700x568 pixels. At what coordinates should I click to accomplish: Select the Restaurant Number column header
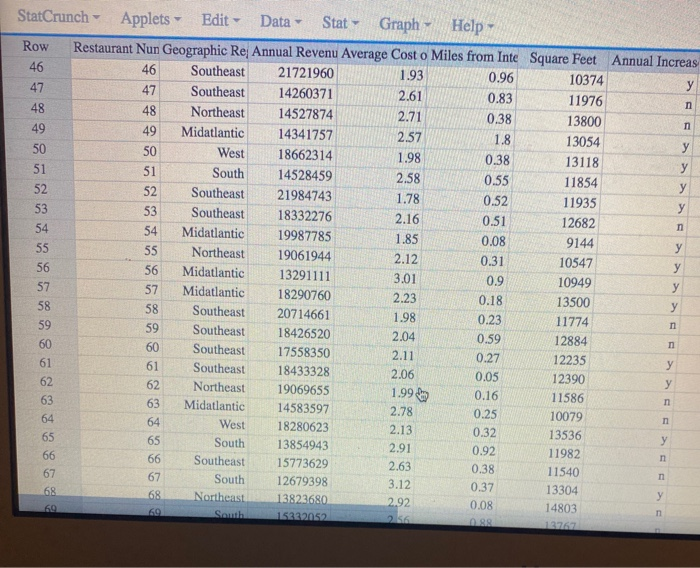116,48
